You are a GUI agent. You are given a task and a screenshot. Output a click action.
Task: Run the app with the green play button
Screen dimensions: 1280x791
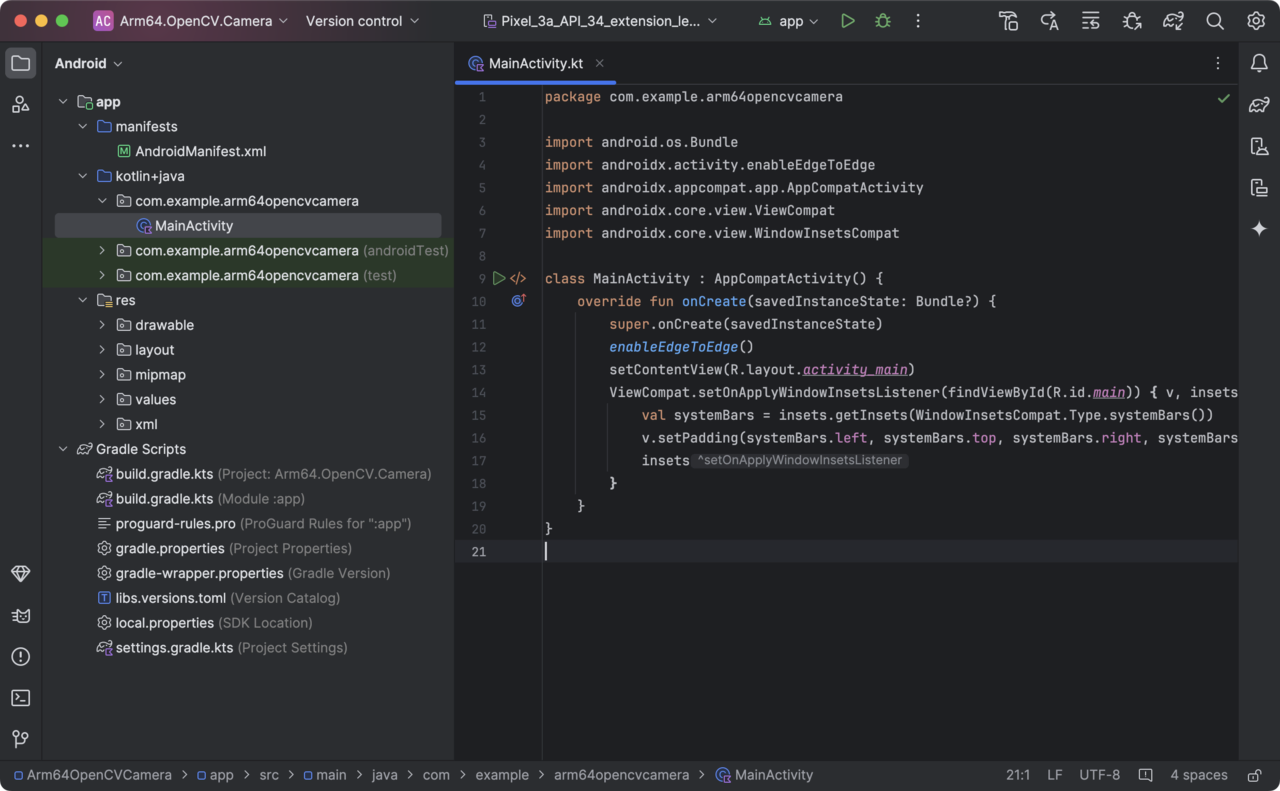click(848, 21)
